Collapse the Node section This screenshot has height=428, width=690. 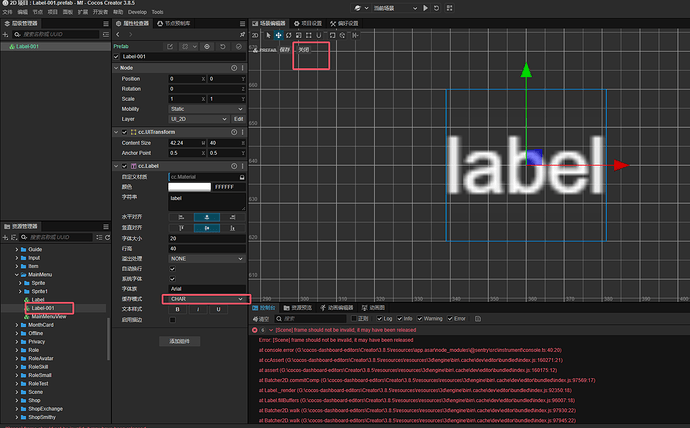(x=116, y=68)
